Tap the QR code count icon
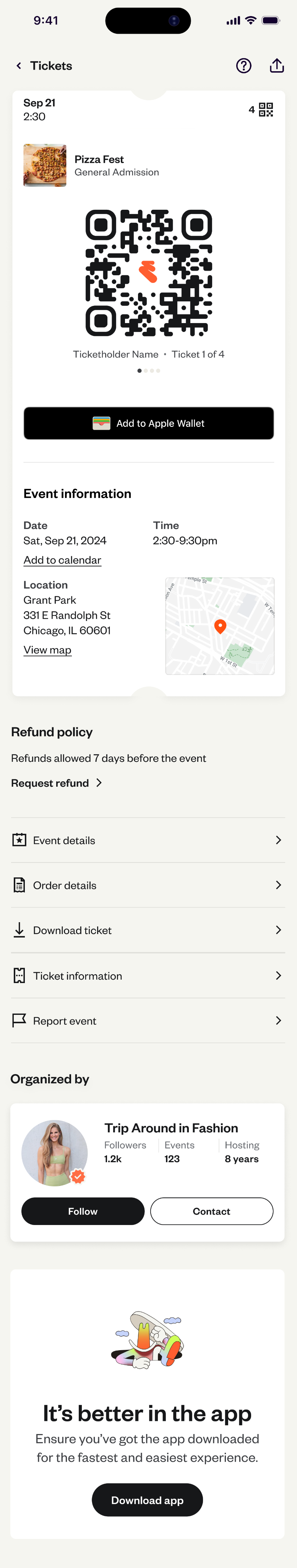Viewport: 297px width, 1568px height. point(265,109)
